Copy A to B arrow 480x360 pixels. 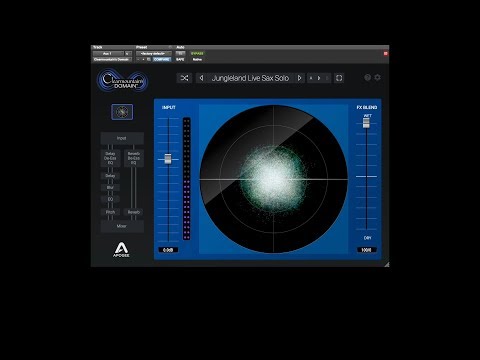coord(319,78)
